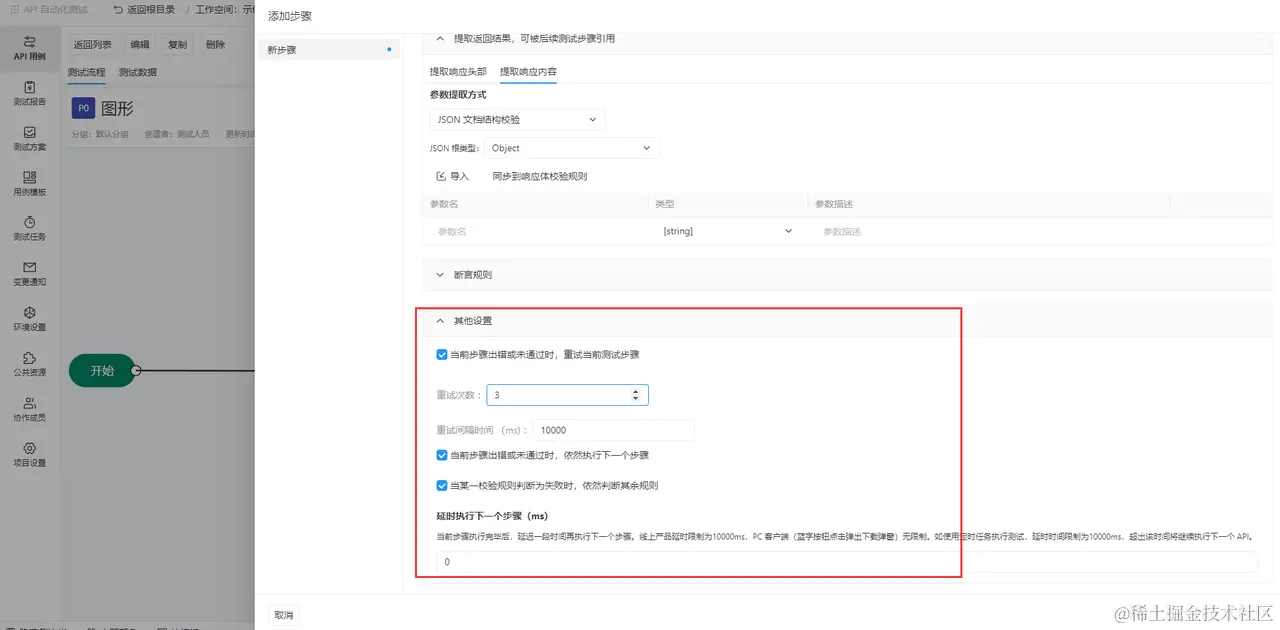Switch to the 测试流程 tab
1280x630 pixels.
pyautogui.click(x=86, y=72)
